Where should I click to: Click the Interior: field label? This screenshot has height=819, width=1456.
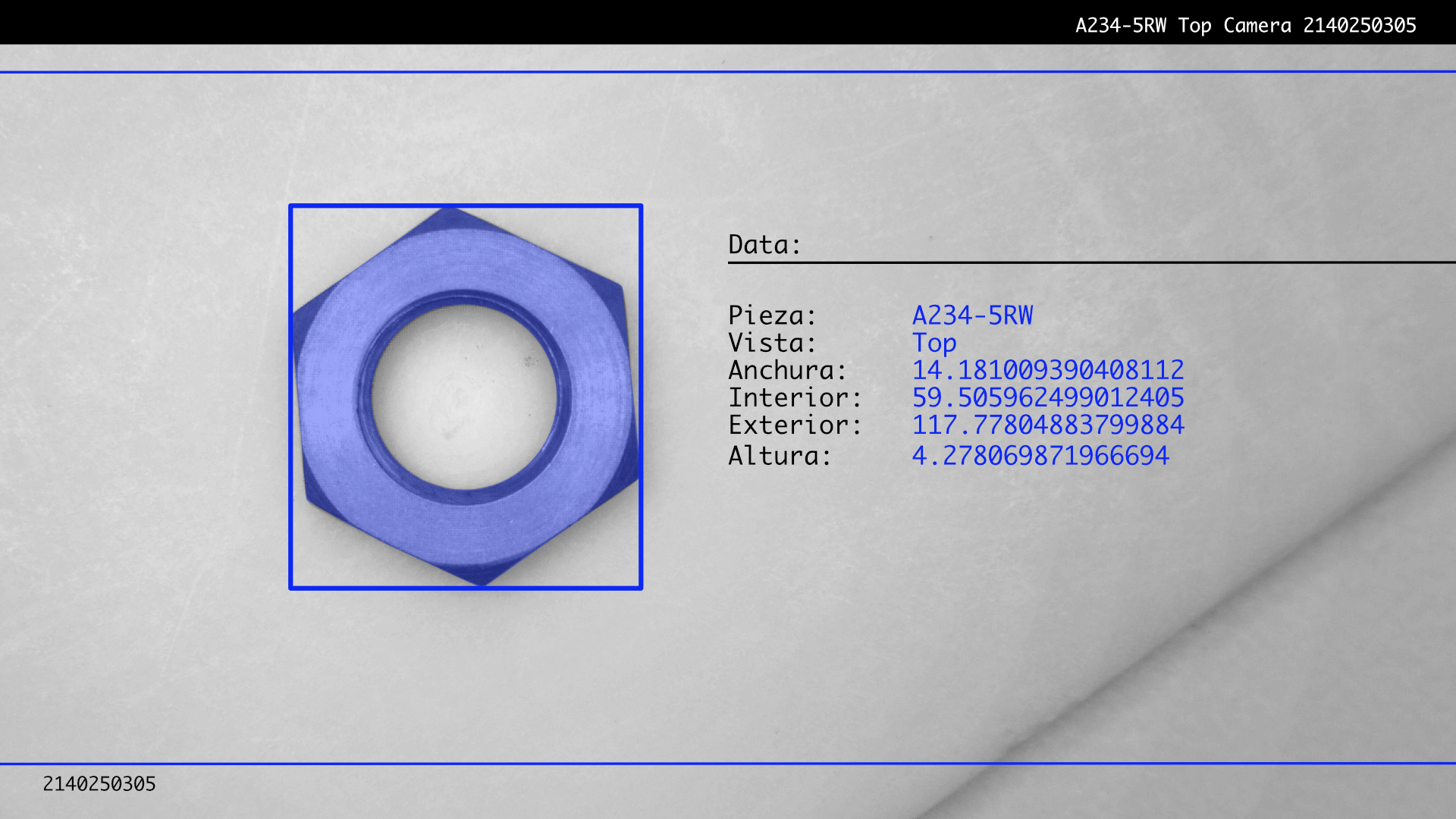(x=795, y=397)
